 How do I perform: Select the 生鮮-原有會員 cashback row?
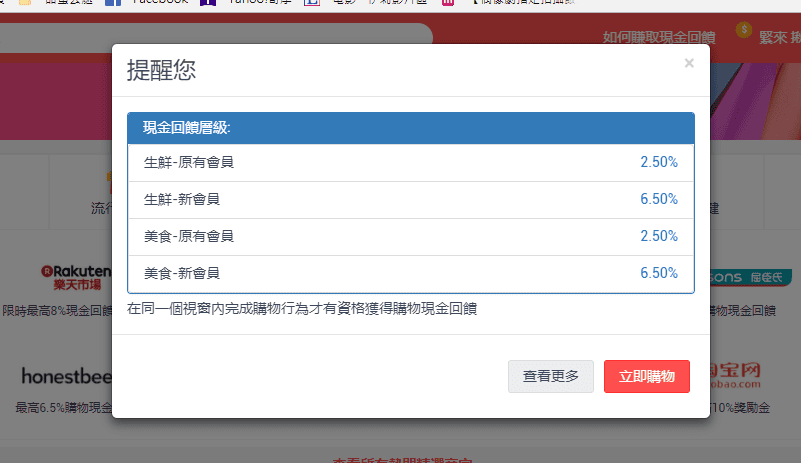(x=410, y=162)
